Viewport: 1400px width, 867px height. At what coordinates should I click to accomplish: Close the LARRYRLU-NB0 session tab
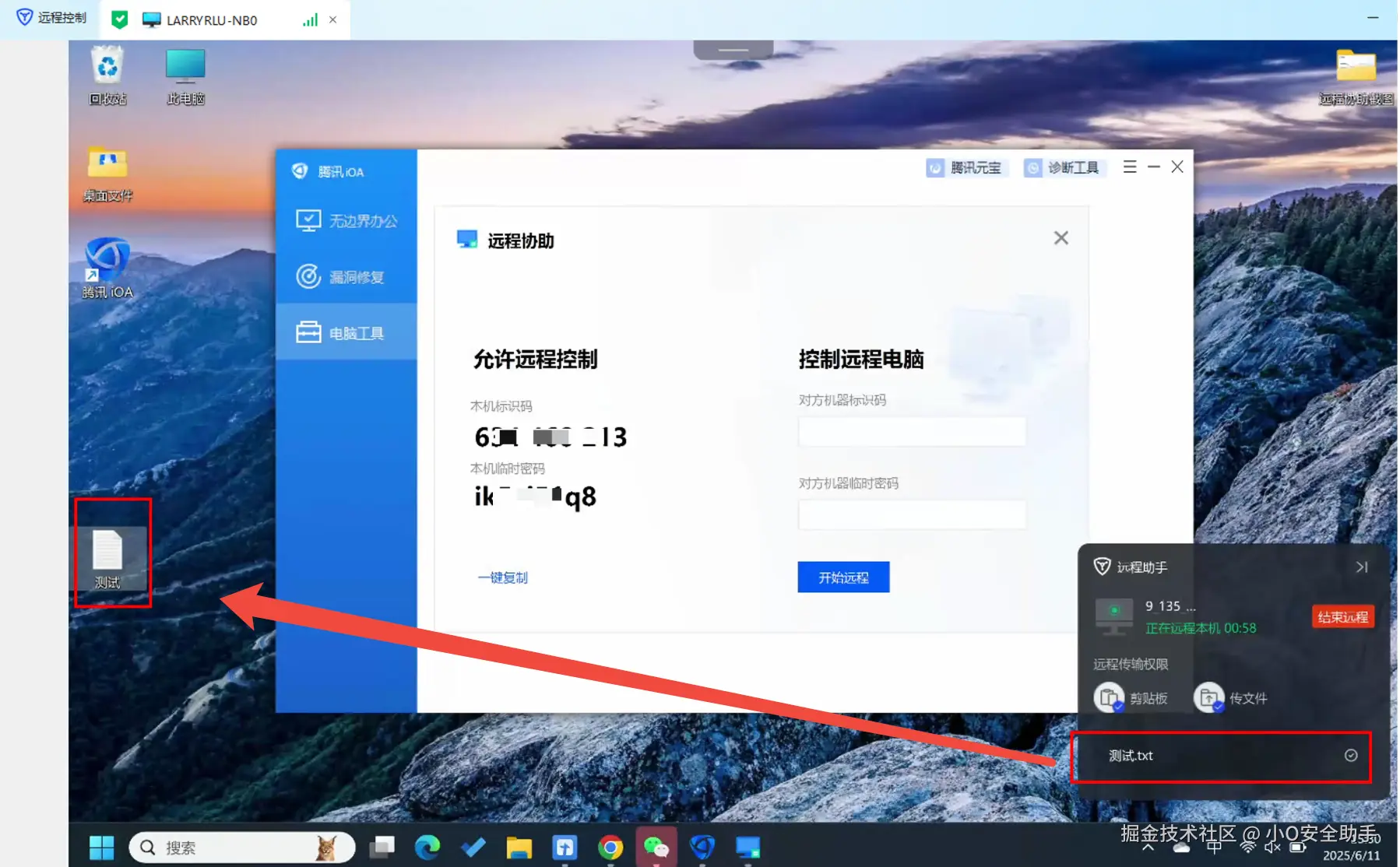point(333,19)
